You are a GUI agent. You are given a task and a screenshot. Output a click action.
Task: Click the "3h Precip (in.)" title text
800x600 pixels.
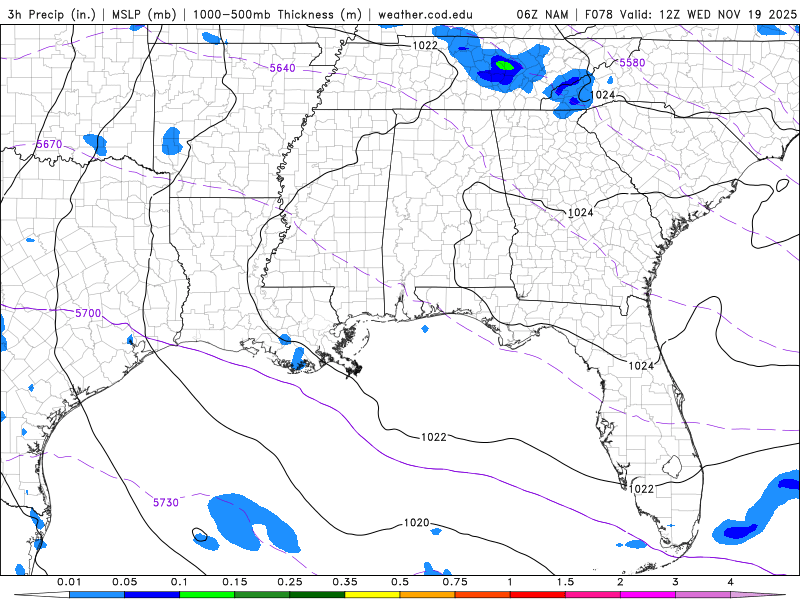click(52, 14)
